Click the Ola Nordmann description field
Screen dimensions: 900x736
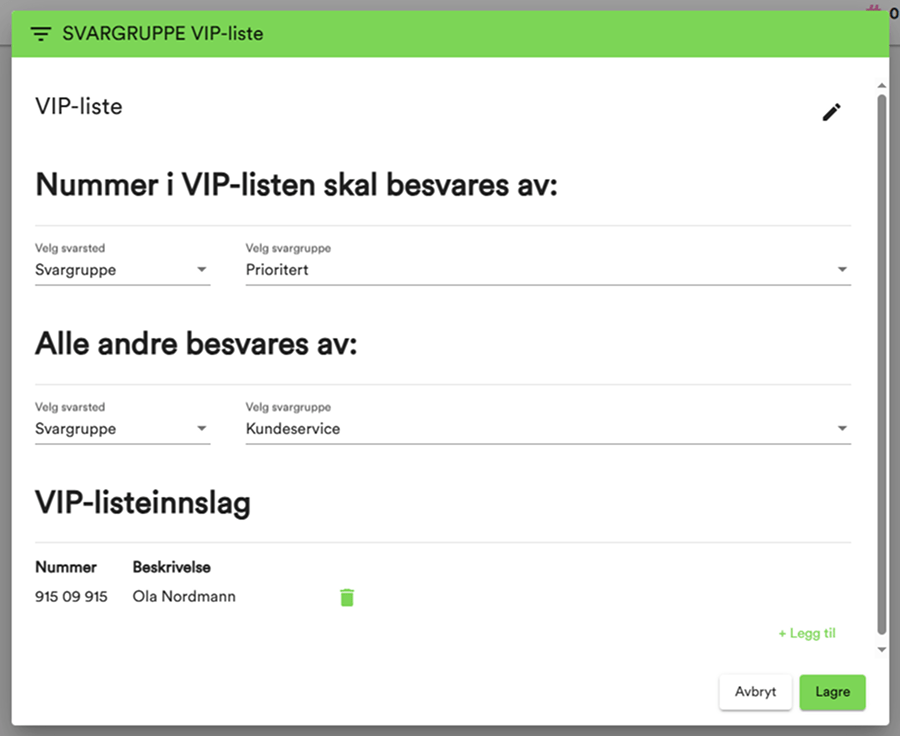pyautogui.click(x=184, y=596)
